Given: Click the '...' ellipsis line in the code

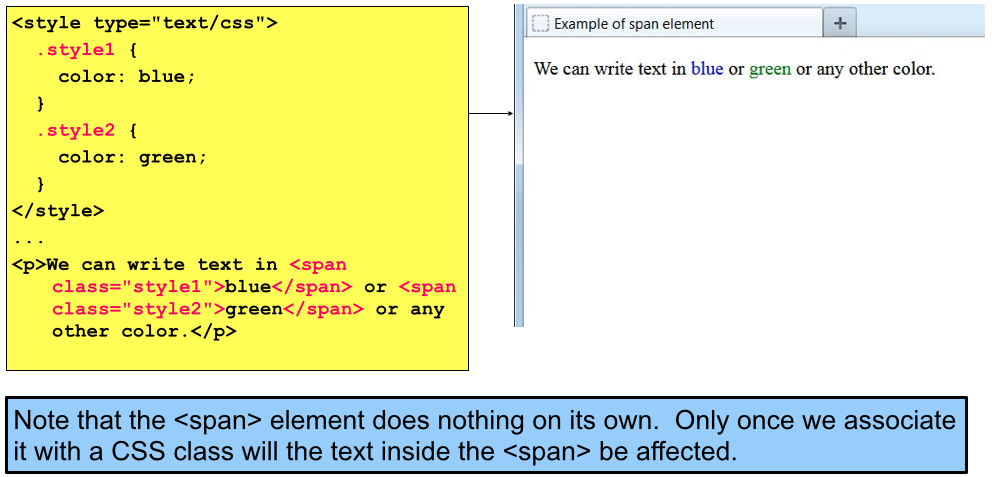Looking at the screenshot, I should [28, 240].
